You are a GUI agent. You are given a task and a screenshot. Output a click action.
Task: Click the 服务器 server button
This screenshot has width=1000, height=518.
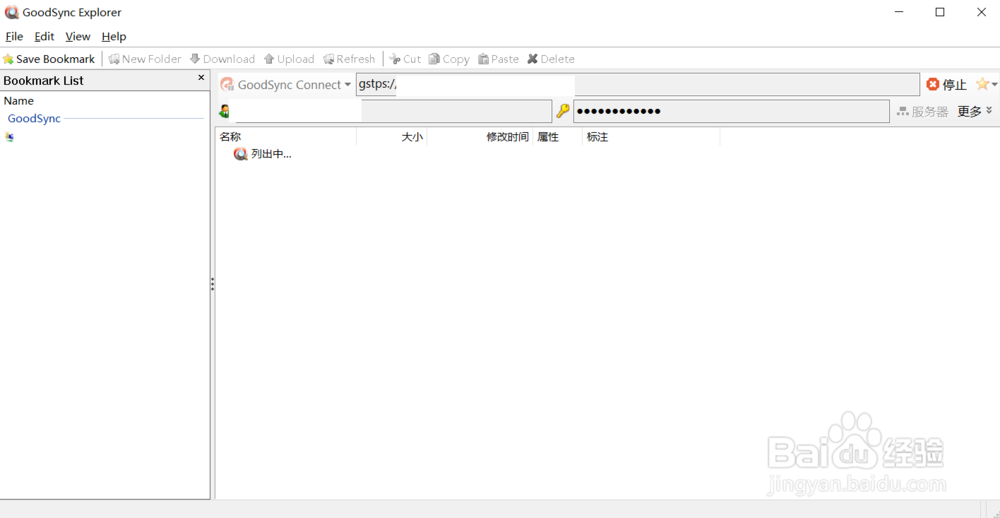[x=922, y=112]
